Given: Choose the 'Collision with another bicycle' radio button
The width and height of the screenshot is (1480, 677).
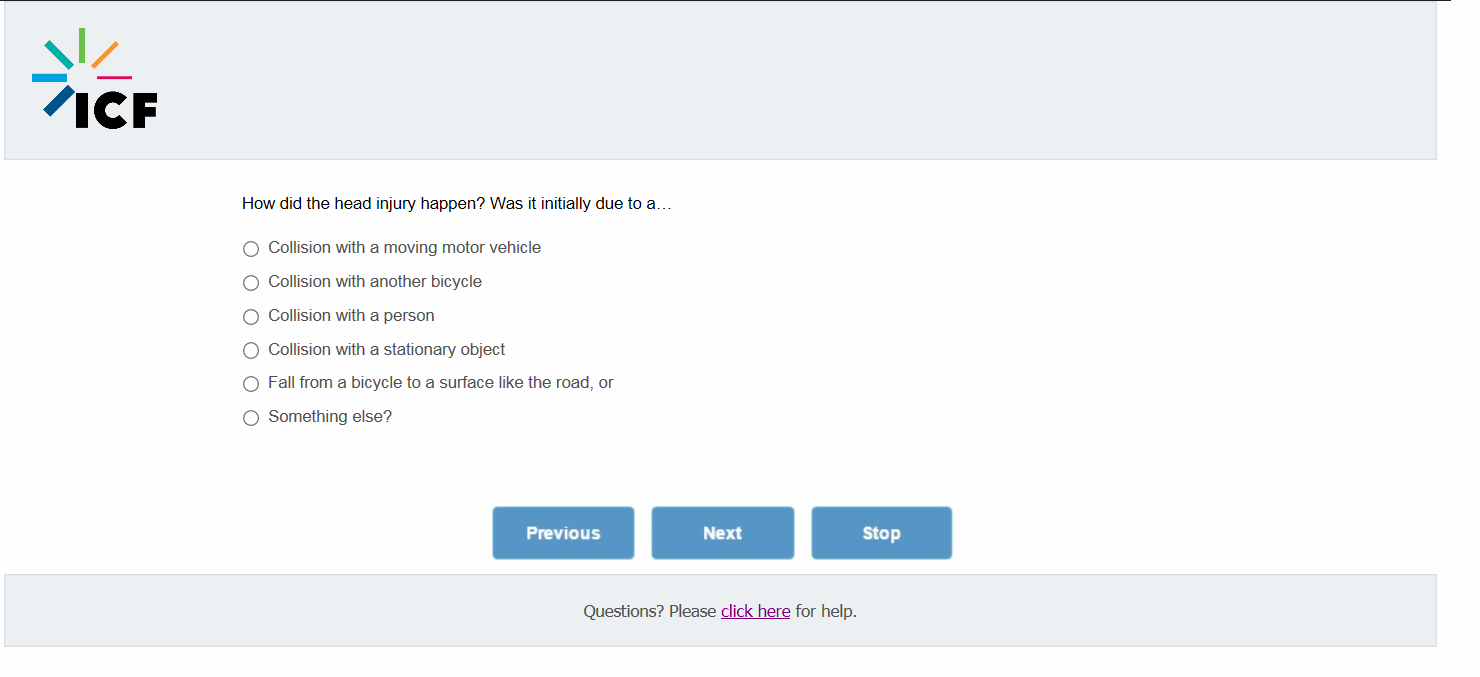Looking at the screenshot, I should tap(251, 283).
